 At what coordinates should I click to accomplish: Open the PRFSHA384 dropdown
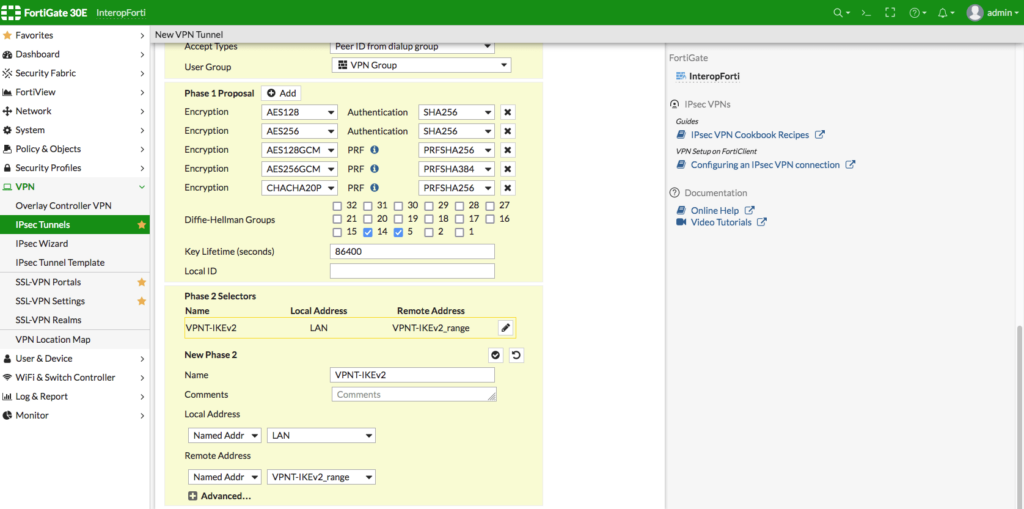pyautogui.click(x=456, y=169)
